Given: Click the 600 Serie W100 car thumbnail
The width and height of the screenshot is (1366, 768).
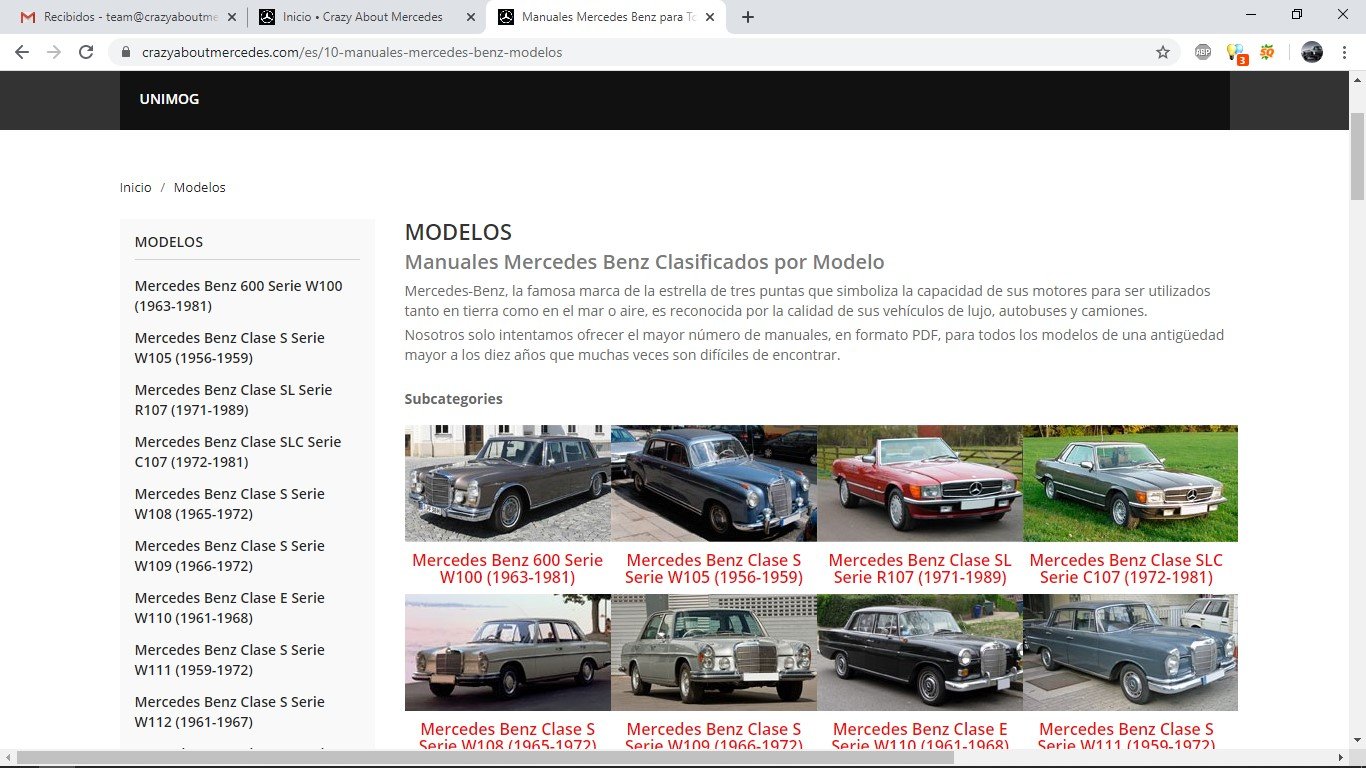Looking at the screenshot, I should [x=508, y=483].
